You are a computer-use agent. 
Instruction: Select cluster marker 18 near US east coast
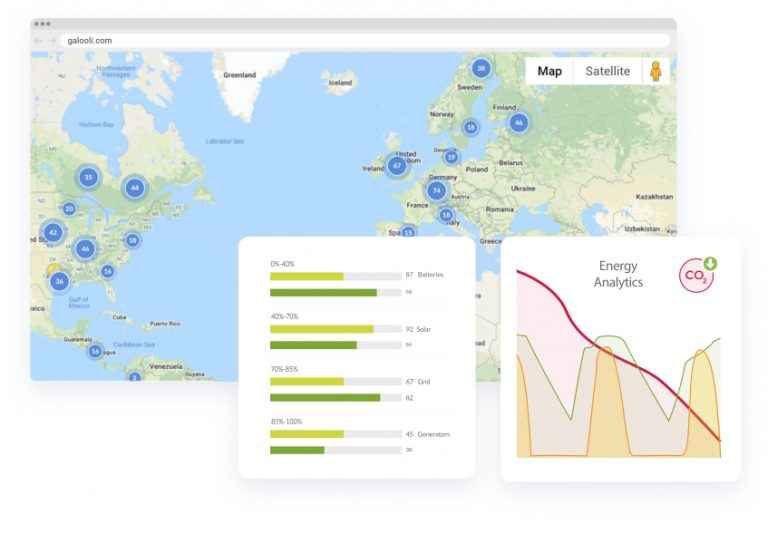132,240
